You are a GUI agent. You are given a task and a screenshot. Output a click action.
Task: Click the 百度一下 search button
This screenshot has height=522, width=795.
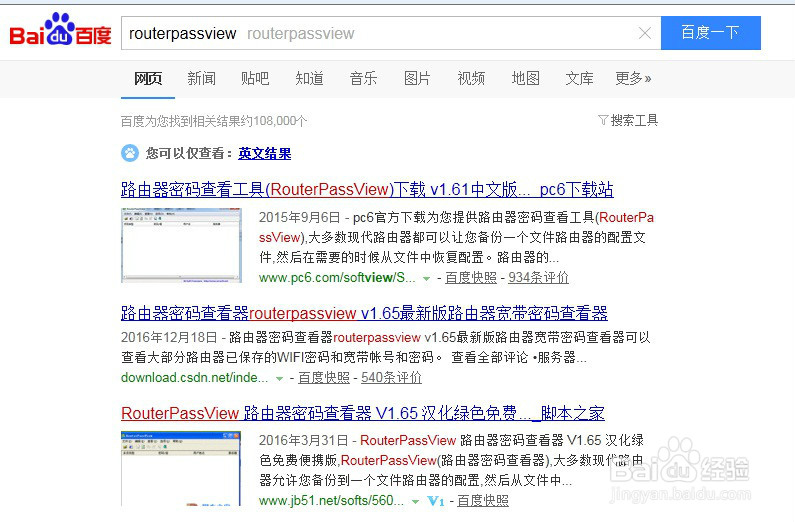[710, 33]
